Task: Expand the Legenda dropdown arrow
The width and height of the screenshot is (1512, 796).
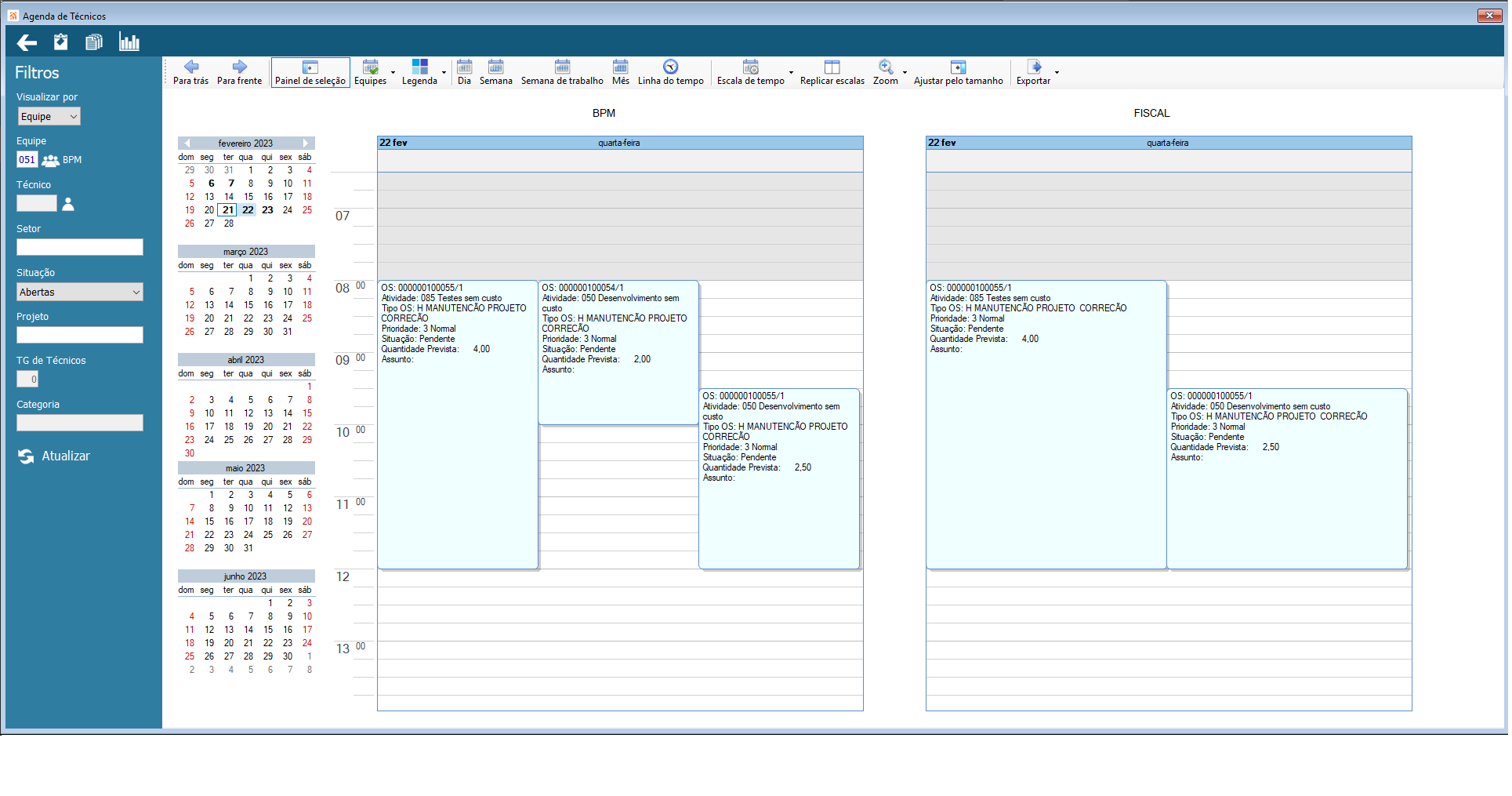Action: (444, 73)
